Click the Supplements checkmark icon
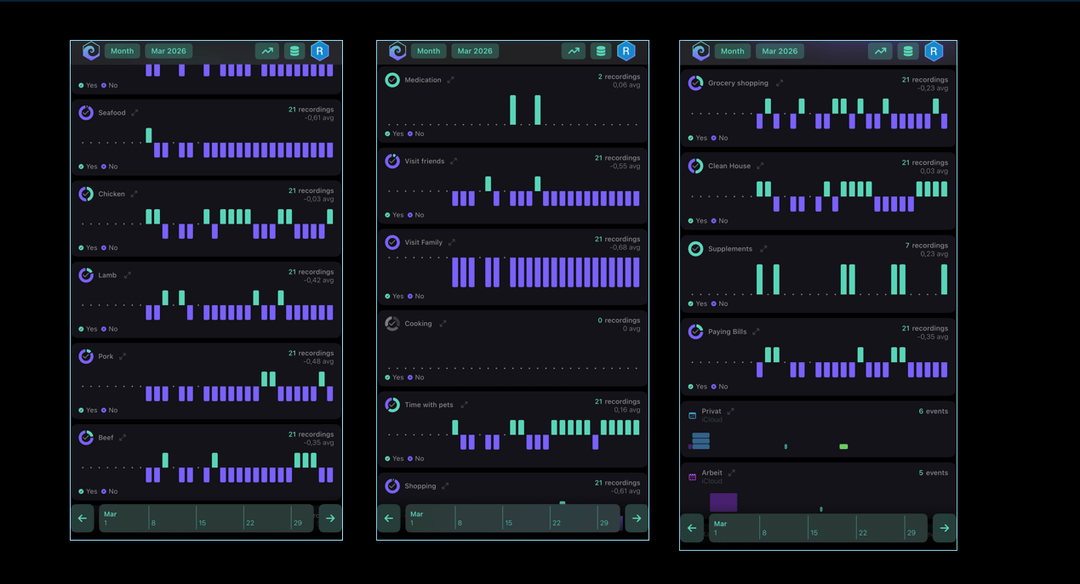The width and height of the screenshot is (1080, 584). 695,249
